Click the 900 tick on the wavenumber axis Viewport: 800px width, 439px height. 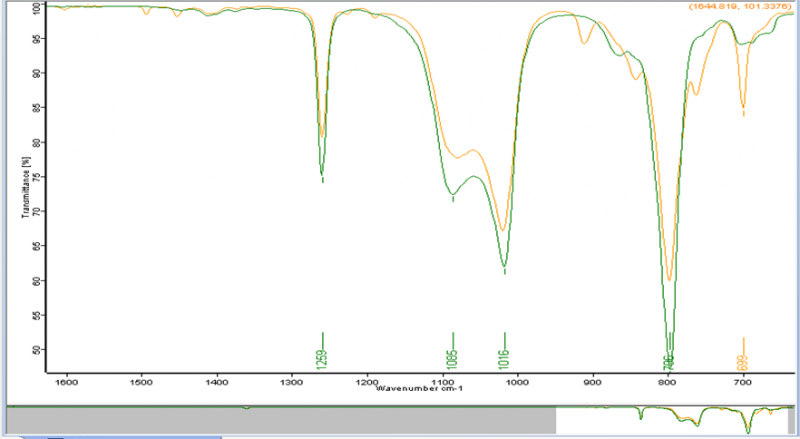pos(593,382)
